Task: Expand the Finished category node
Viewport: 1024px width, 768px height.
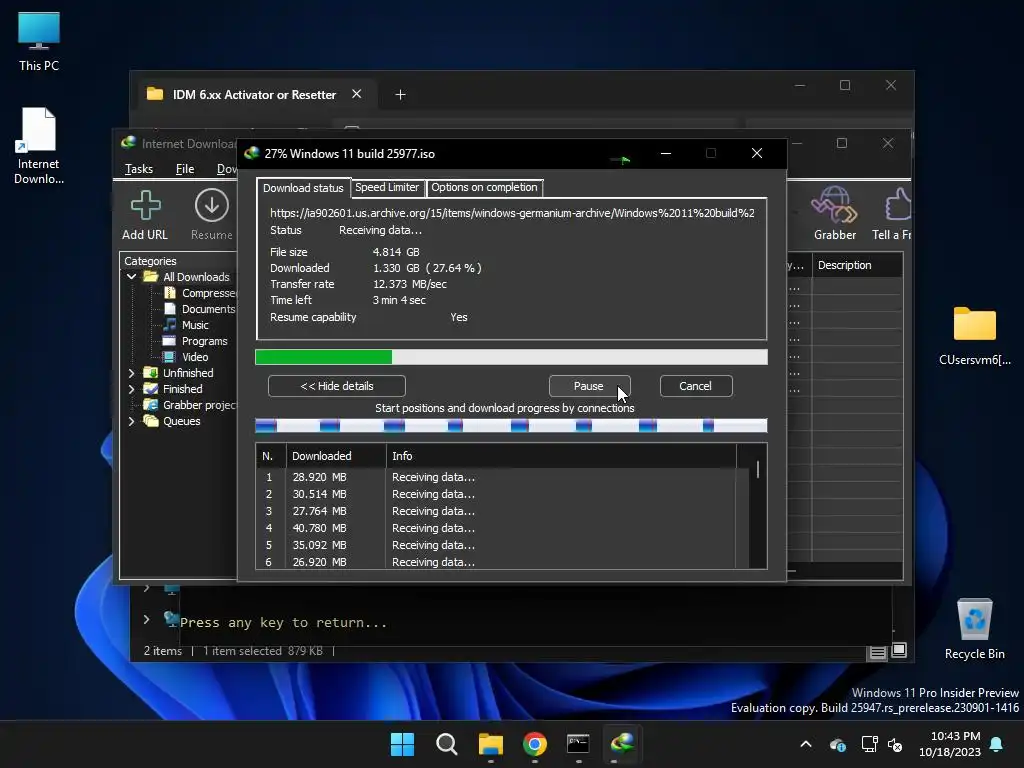Action: [132, 389]
